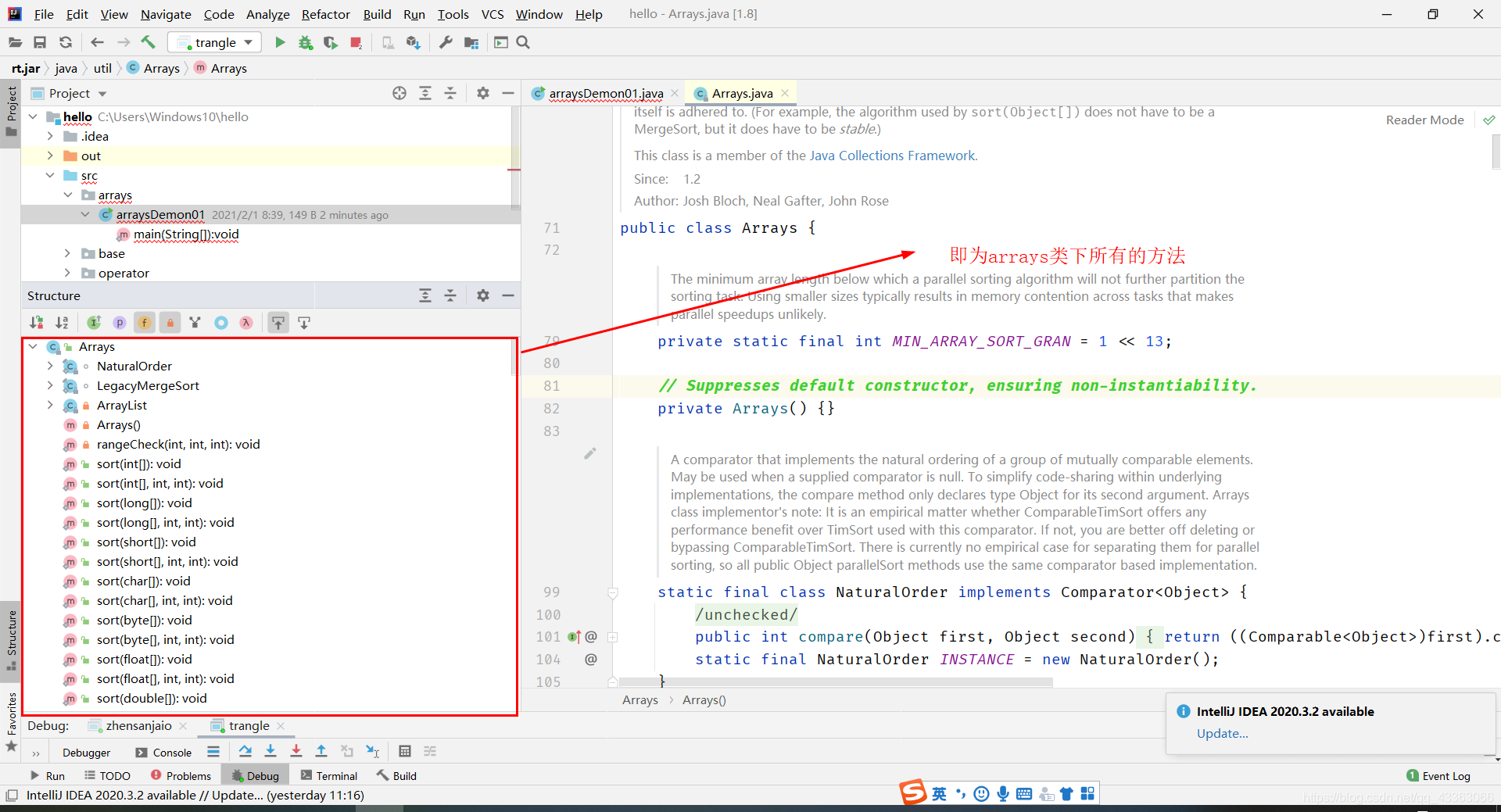Open the VCS menu
Viewport: 1501px width, 812px height.
point(492,14)
